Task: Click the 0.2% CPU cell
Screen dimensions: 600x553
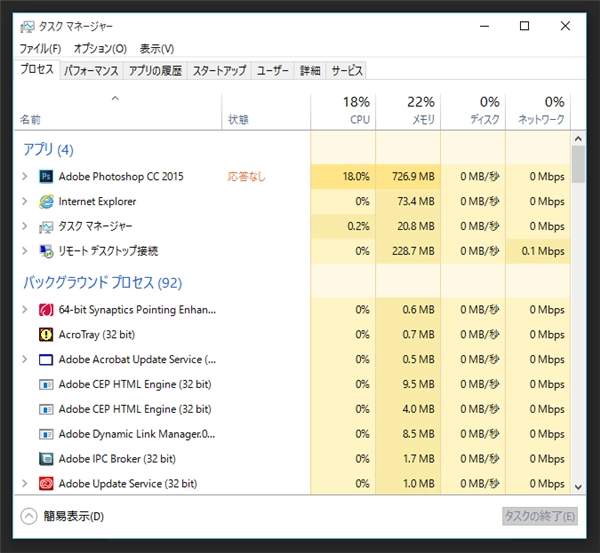Action: [x=343, y=226]
